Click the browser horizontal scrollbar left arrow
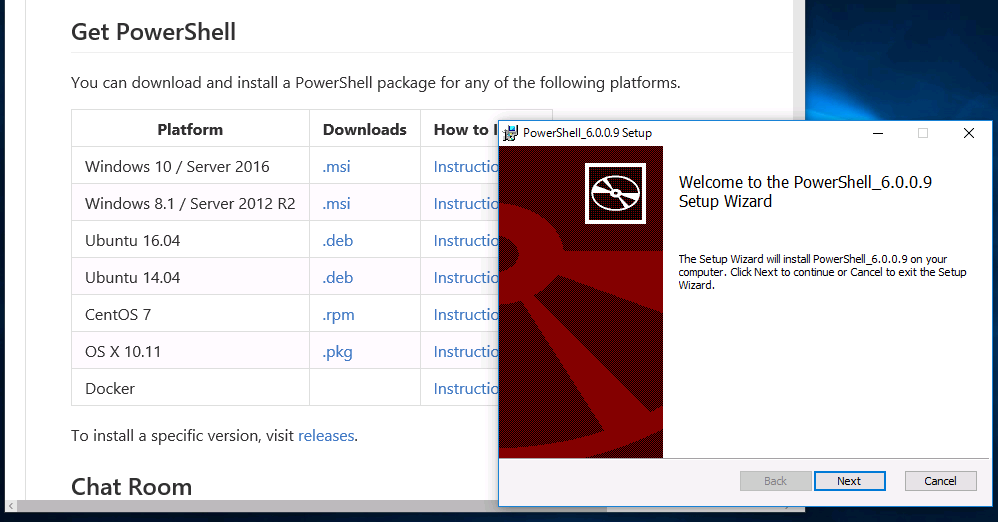Viewport: 998px width, 522px height. (x=11, y=506)
